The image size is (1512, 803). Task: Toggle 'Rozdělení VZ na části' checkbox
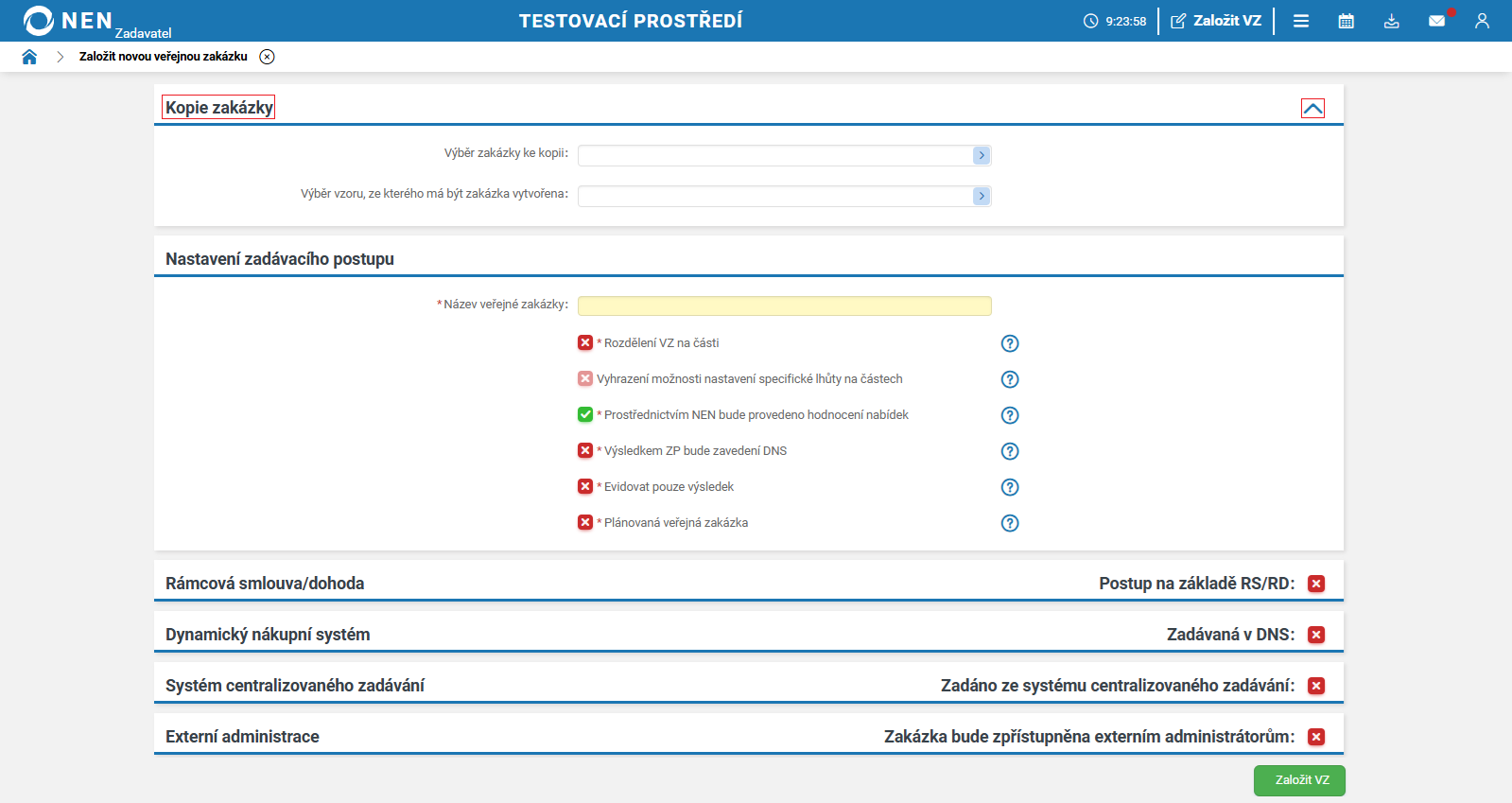click(x=585, y=342)
